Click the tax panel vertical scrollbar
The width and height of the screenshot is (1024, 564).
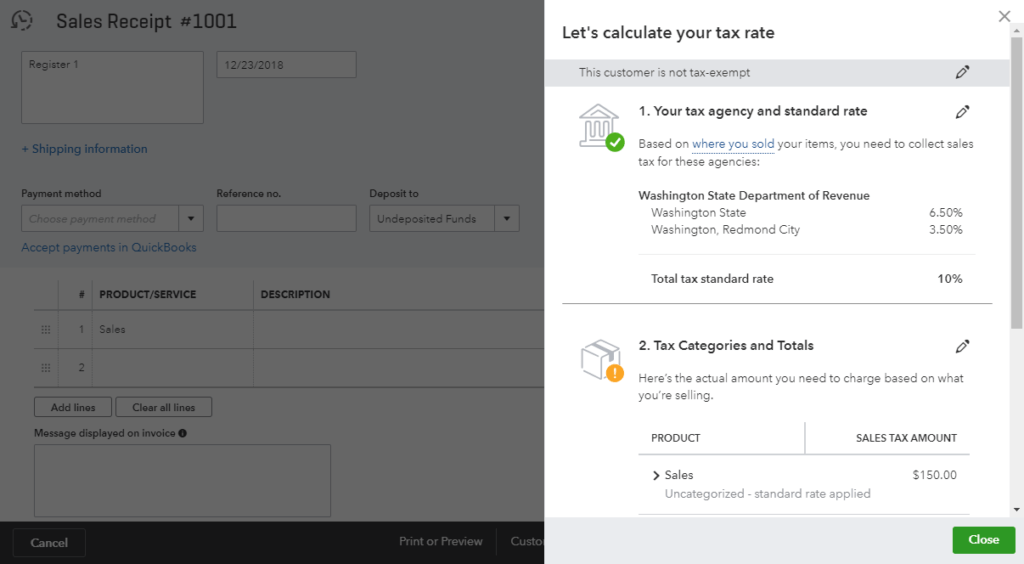[1016, 180]
